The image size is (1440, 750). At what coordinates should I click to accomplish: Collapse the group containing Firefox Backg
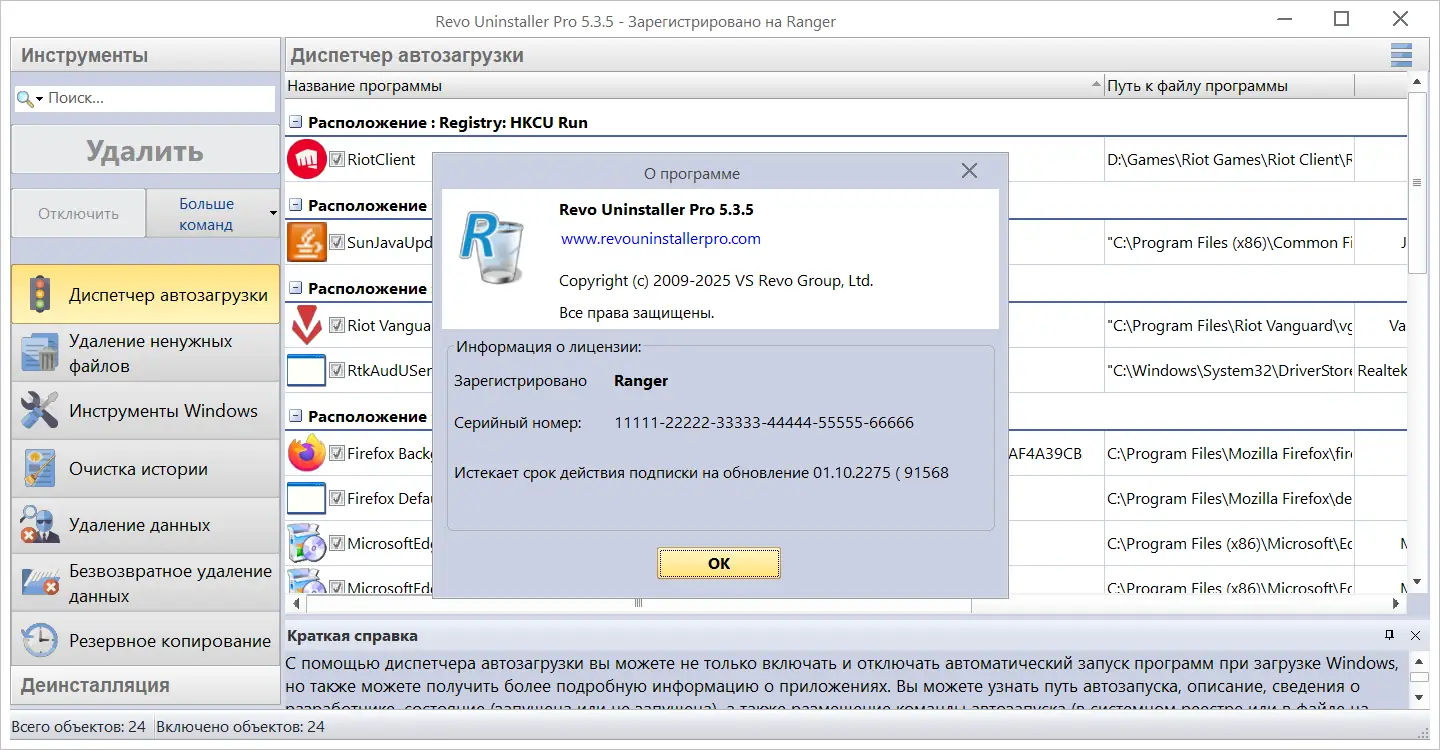pos(295,417)
